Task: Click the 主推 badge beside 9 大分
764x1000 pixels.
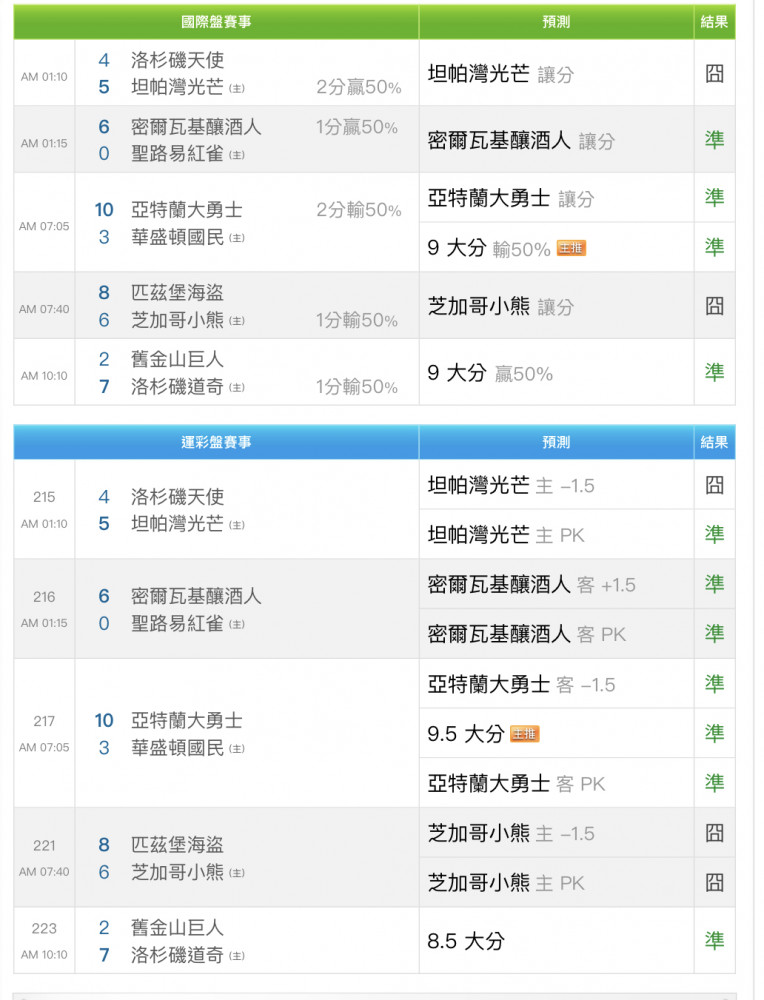Action: [571, 249]
